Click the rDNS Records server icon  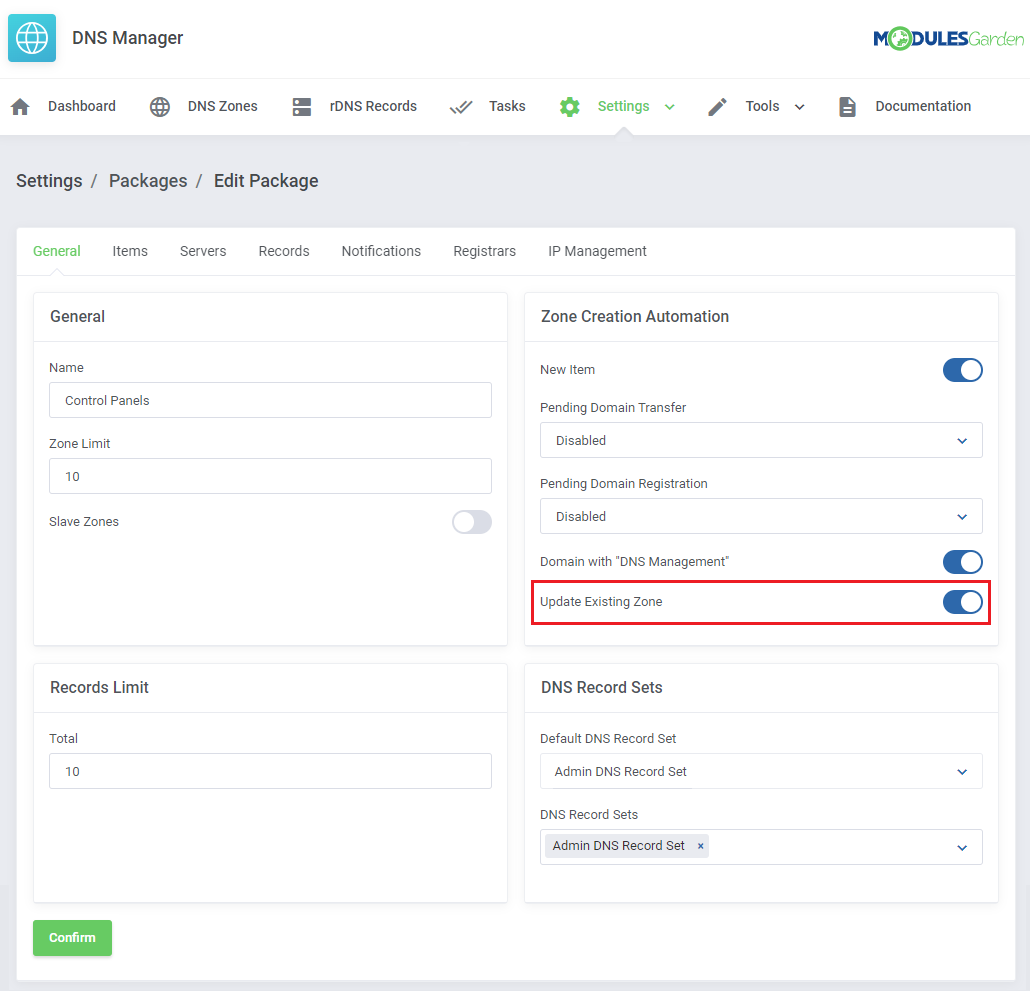pyautogui.click(x=302, y=106)
